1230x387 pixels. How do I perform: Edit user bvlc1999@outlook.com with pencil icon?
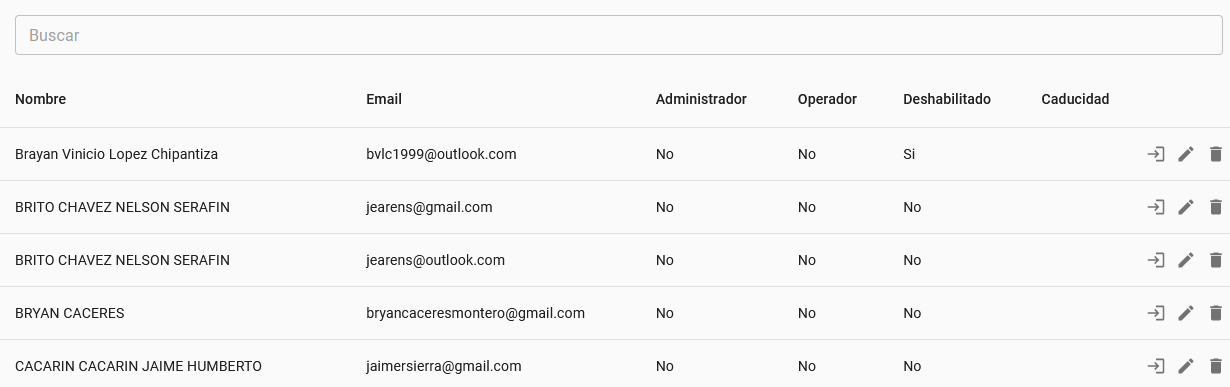[1186, 154]
